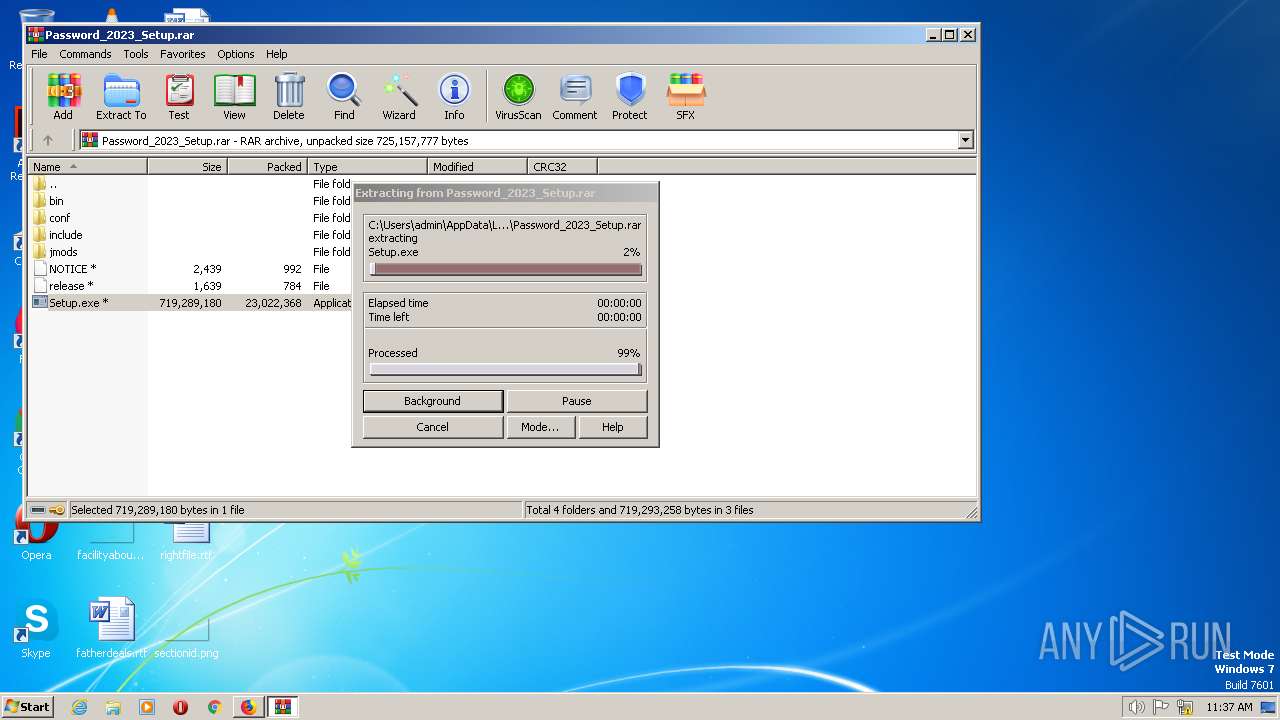Cancel the extraction

tap(433, 427)
